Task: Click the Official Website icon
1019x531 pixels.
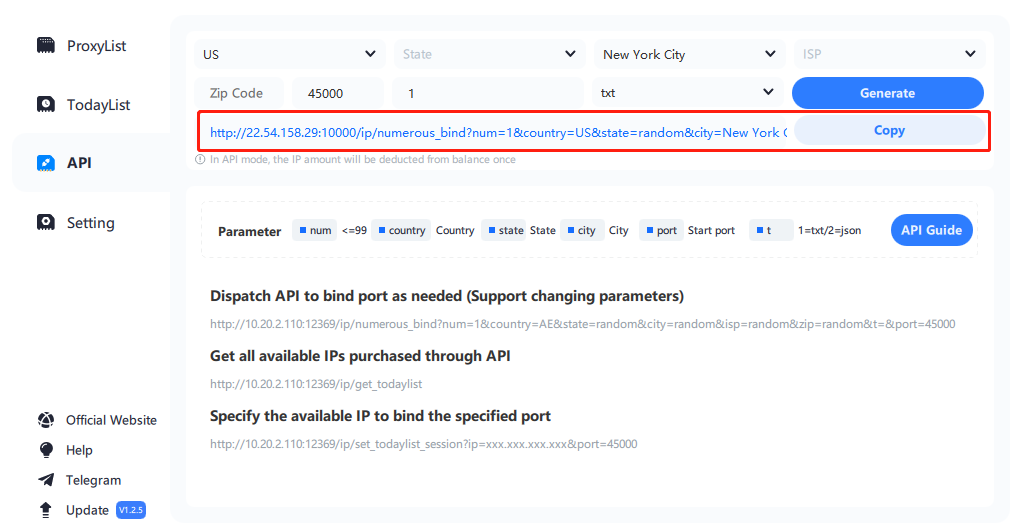Action: pyautogui.click(x=46, y=420)
